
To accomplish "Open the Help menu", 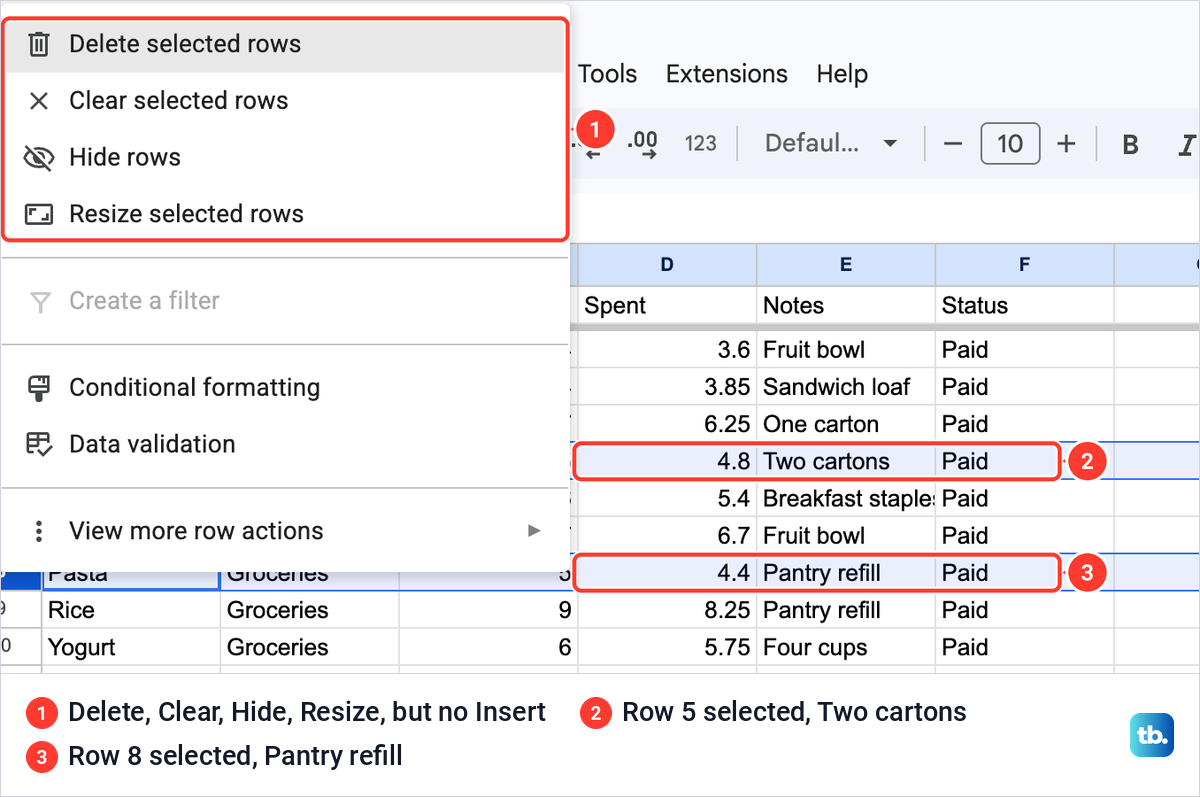I will [842, 74].
